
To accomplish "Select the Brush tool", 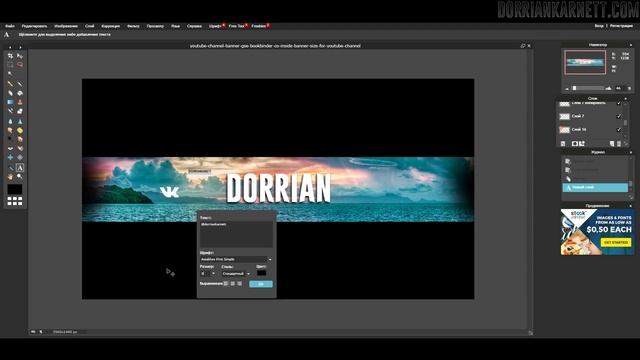I will point(20,84).
